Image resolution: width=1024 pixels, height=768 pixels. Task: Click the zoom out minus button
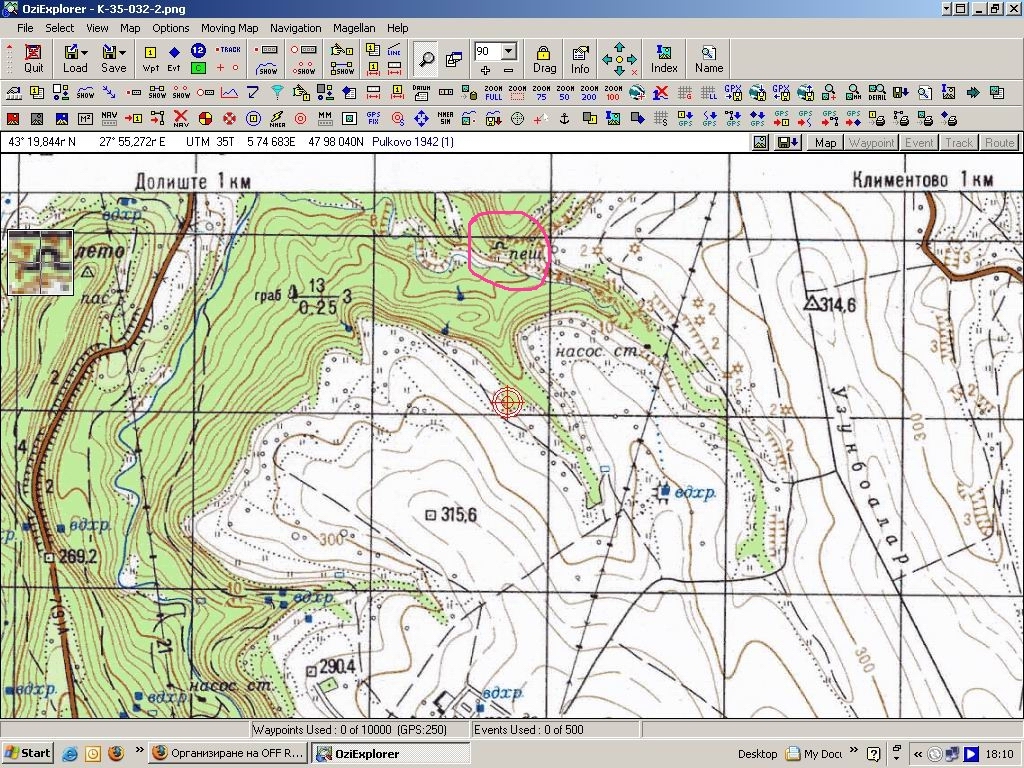tap(508, 70)
